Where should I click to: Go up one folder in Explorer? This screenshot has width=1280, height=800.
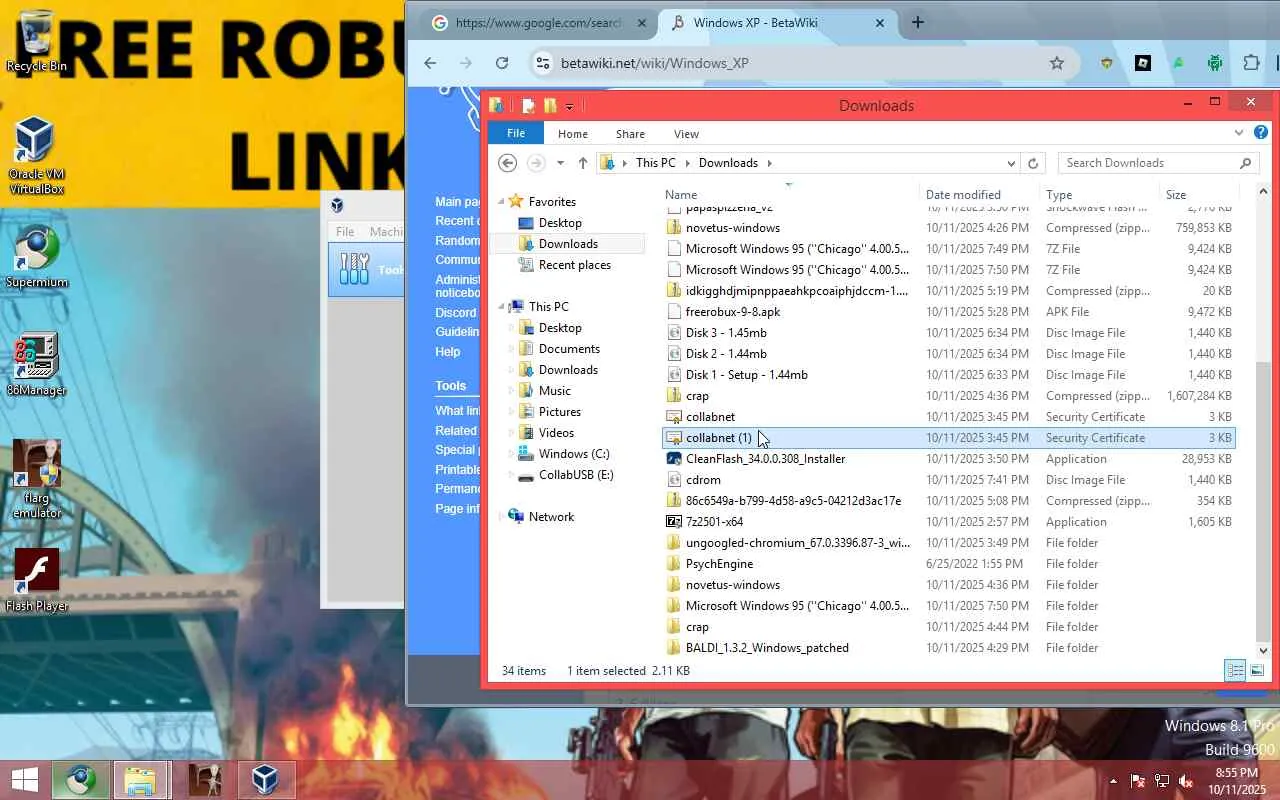coord(583,163)
